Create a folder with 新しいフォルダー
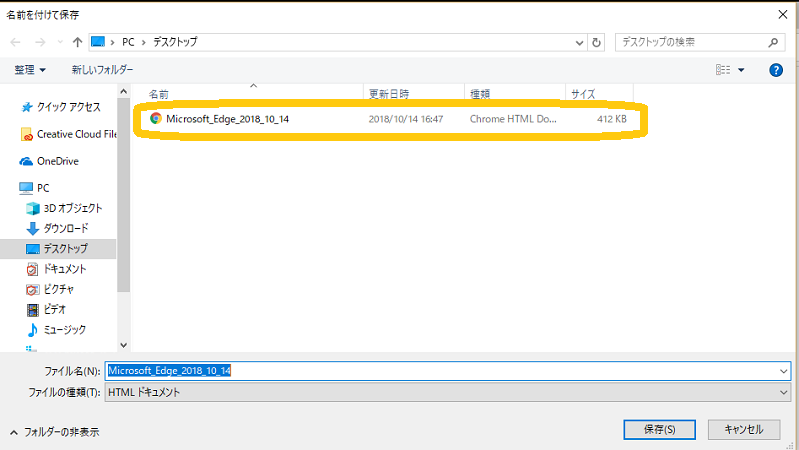 tap(102, 70)
